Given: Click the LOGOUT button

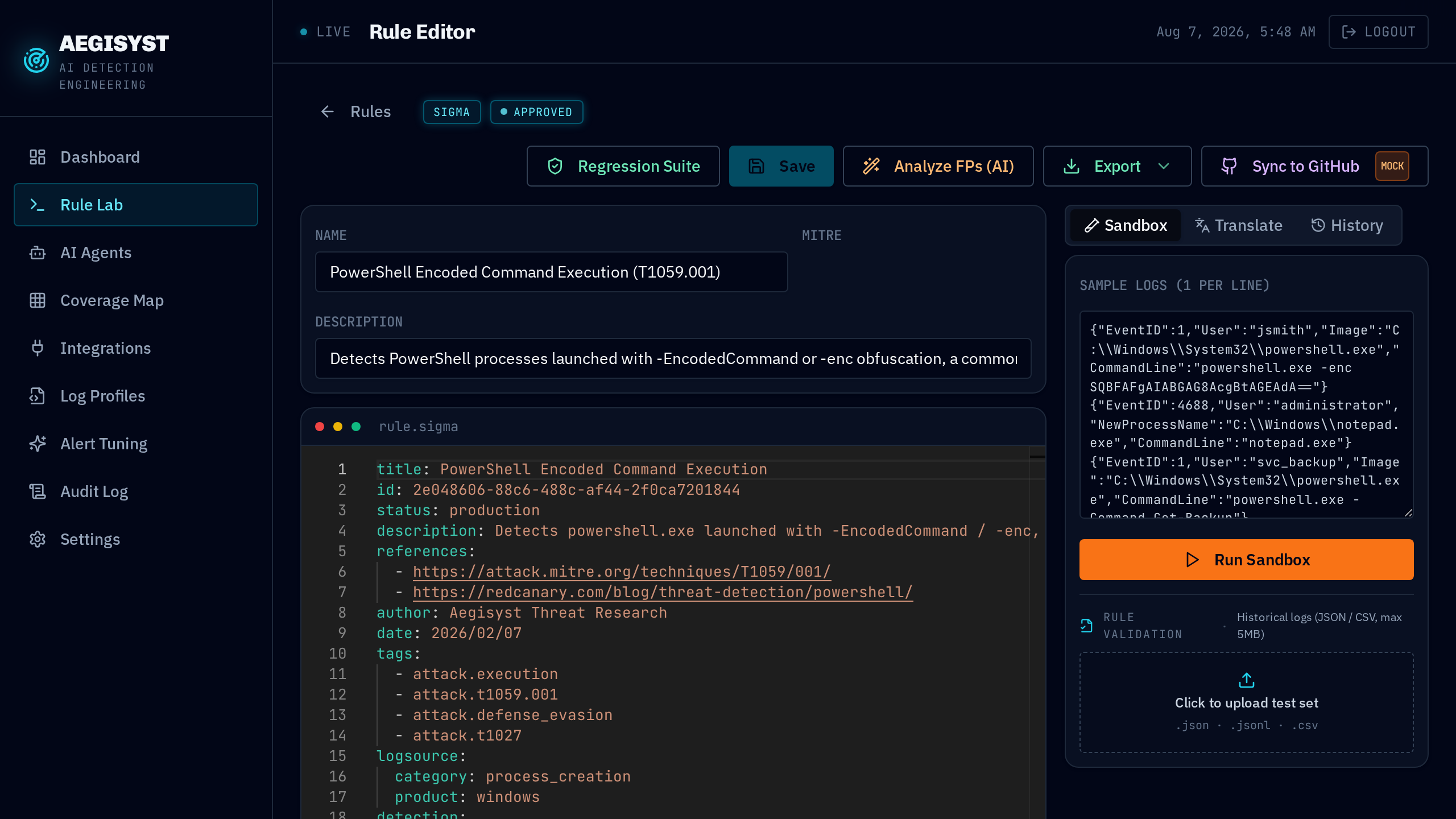Looking at the screenshot, I should 1379,32.
